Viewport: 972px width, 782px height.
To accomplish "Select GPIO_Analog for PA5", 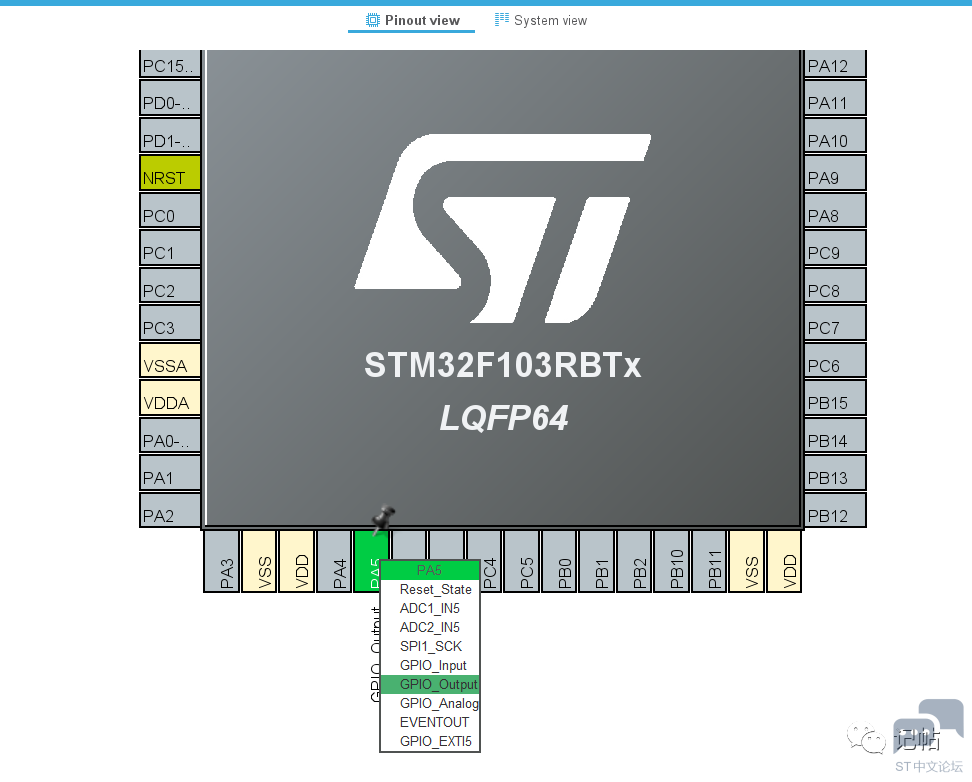I will point(430,703).
